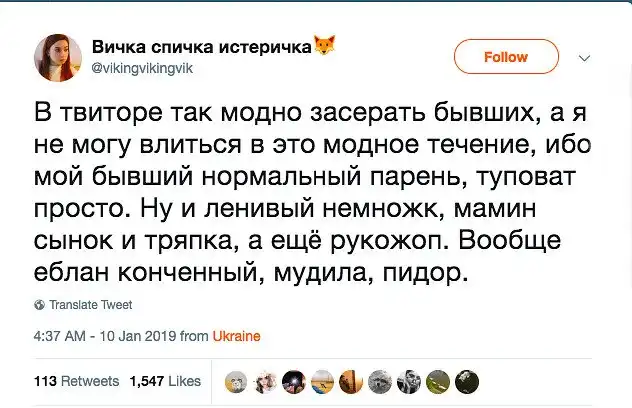
Task: Click the Ukraine location link
Action: 237,337
